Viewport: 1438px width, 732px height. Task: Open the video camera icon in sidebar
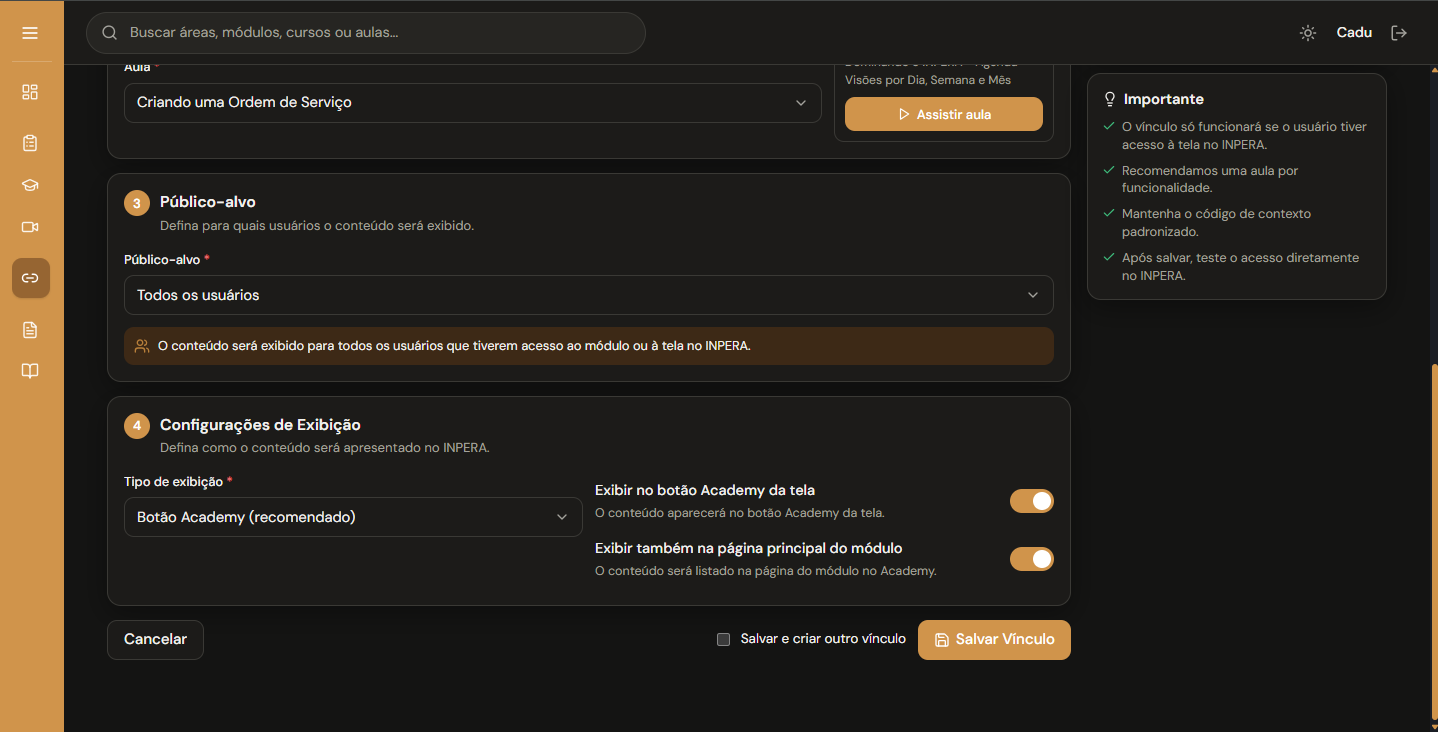(30, 227)
